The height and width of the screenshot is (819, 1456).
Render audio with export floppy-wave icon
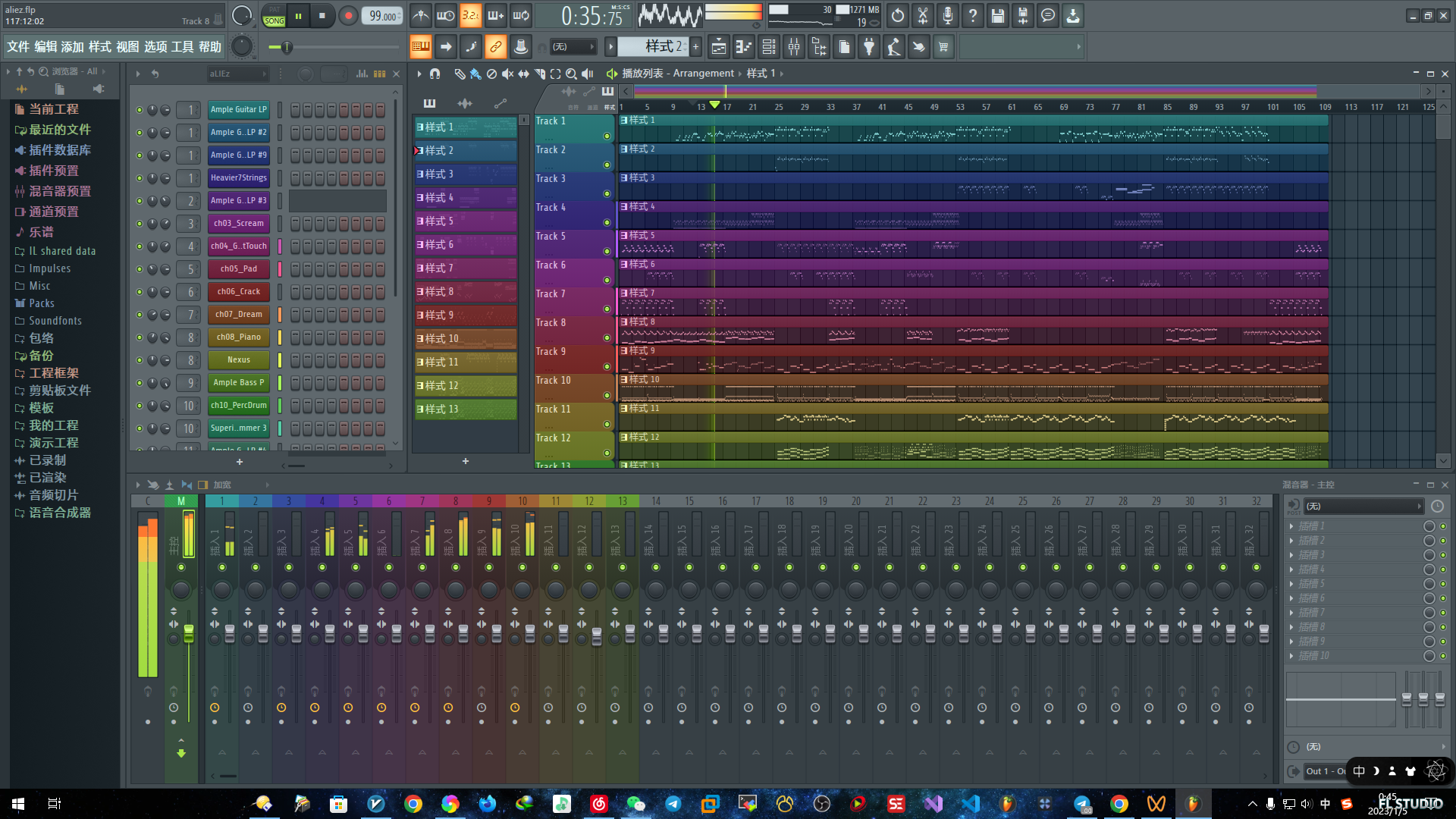tap(1023, 16)
